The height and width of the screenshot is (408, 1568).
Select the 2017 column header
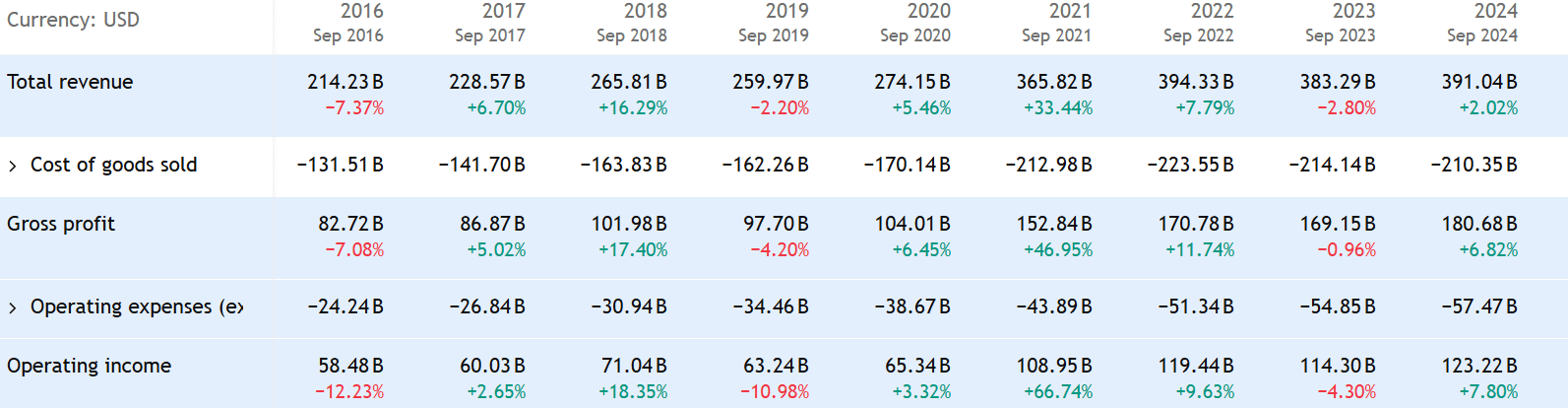[503, 12]
